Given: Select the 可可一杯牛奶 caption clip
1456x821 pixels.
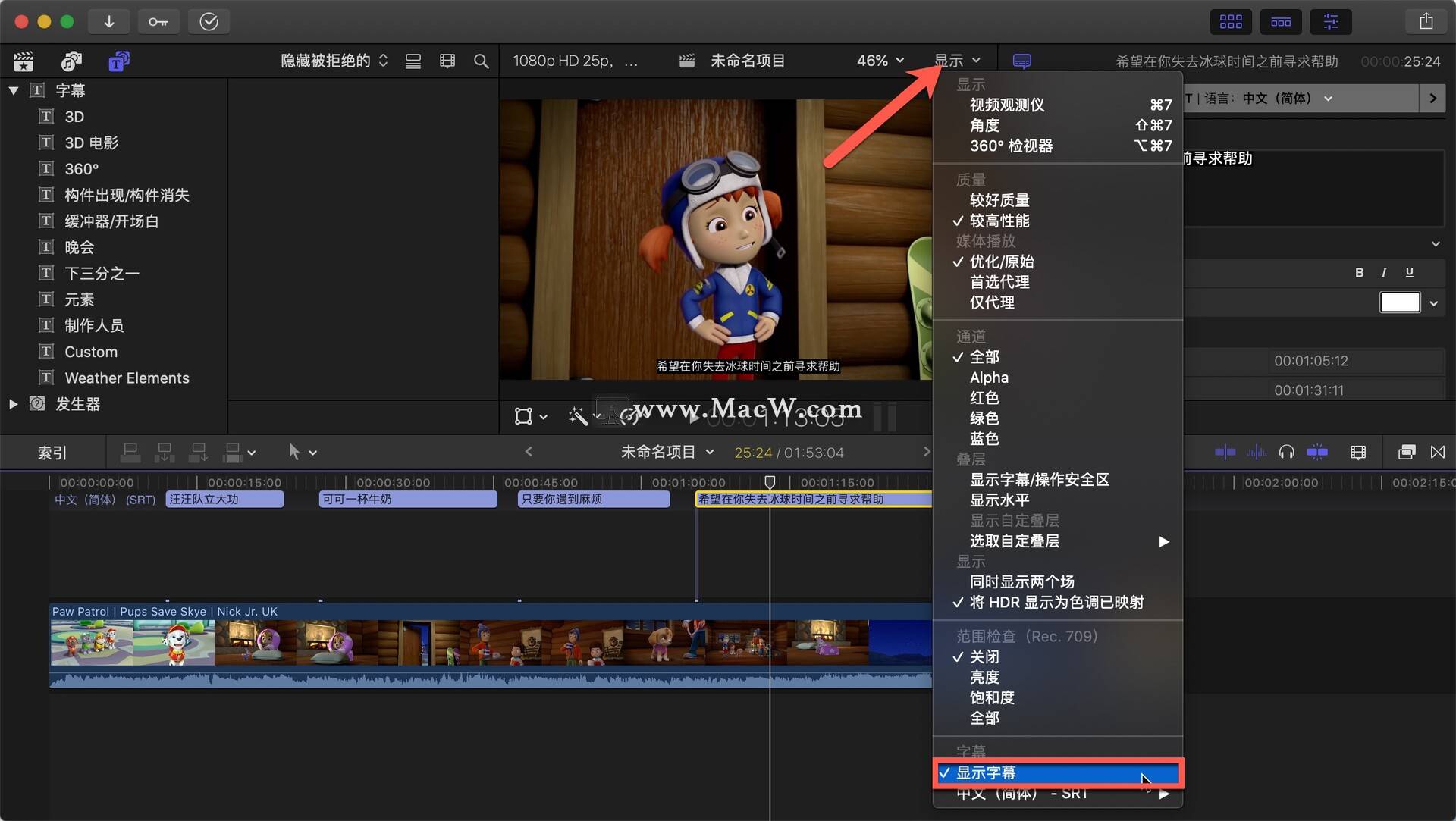Looking at the screenshot, I should click(407, 499).
